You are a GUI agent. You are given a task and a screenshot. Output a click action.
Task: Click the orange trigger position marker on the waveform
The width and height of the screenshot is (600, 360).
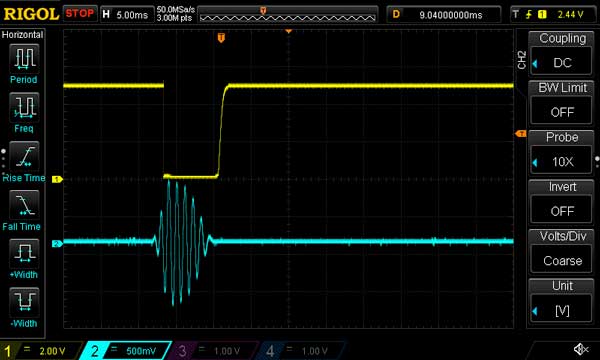pyautogui.click(x=221, y=37)
